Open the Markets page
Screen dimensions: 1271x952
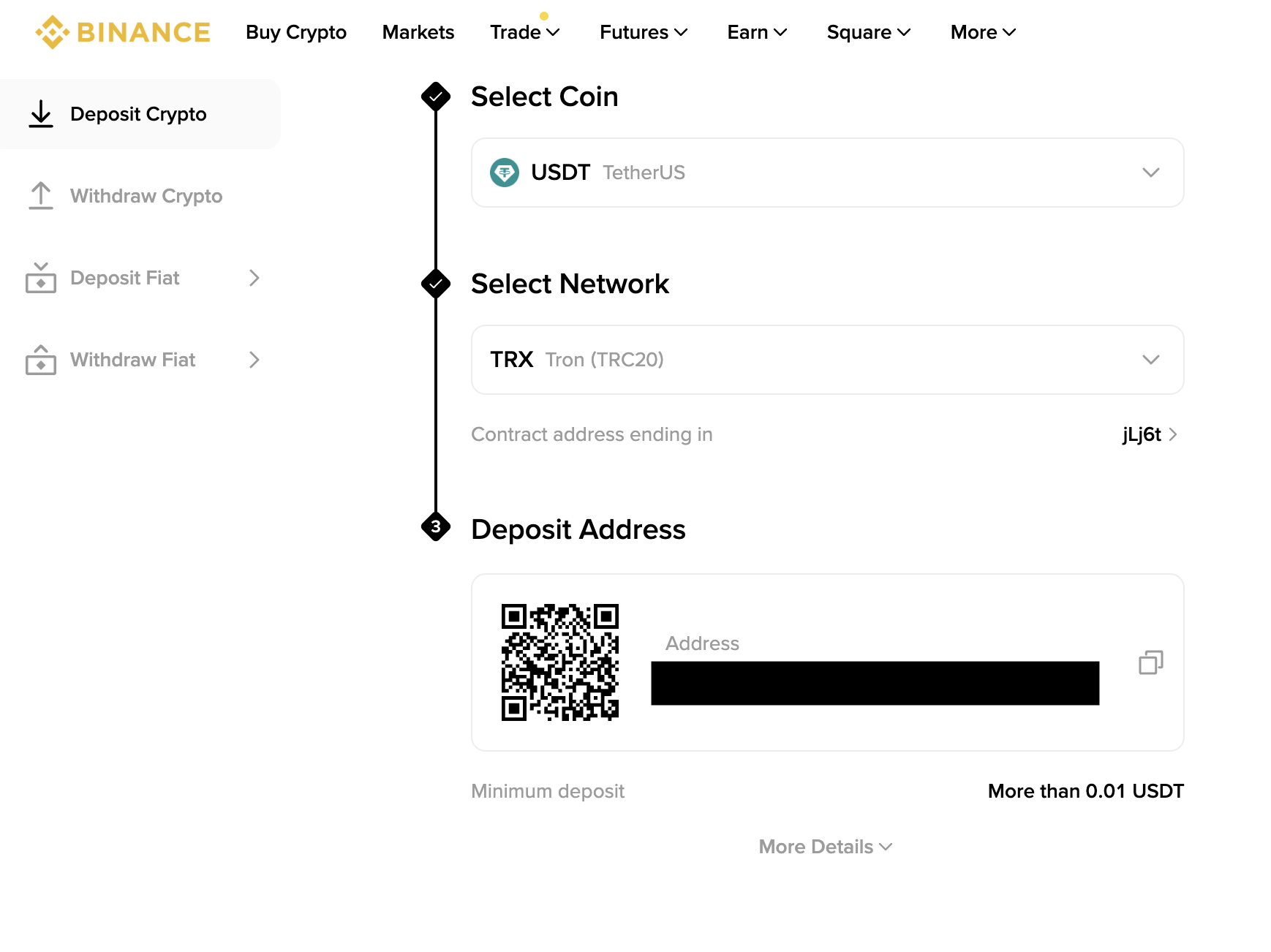point(418,32)
